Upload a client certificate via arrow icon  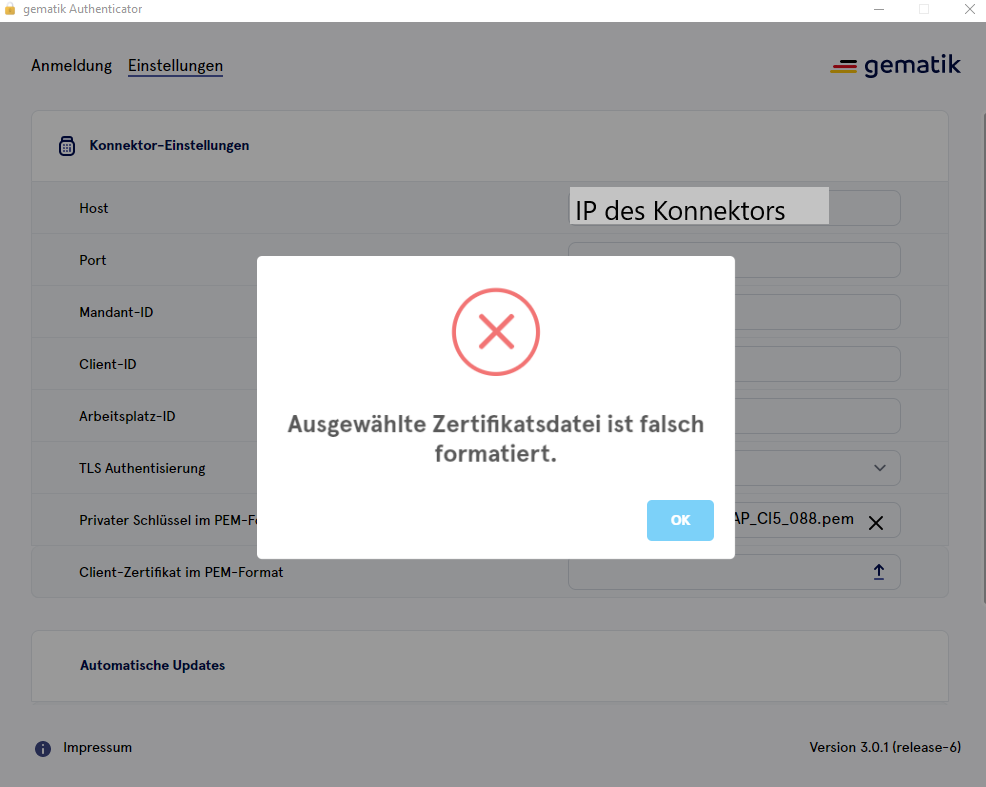879,572
